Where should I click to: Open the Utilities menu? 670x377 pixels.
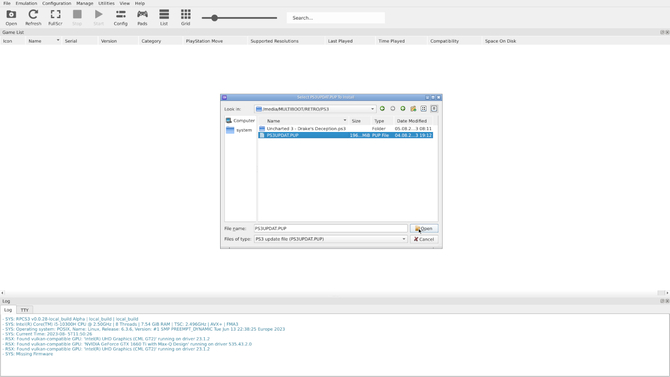pyautogui.click(x=106, y=3)
